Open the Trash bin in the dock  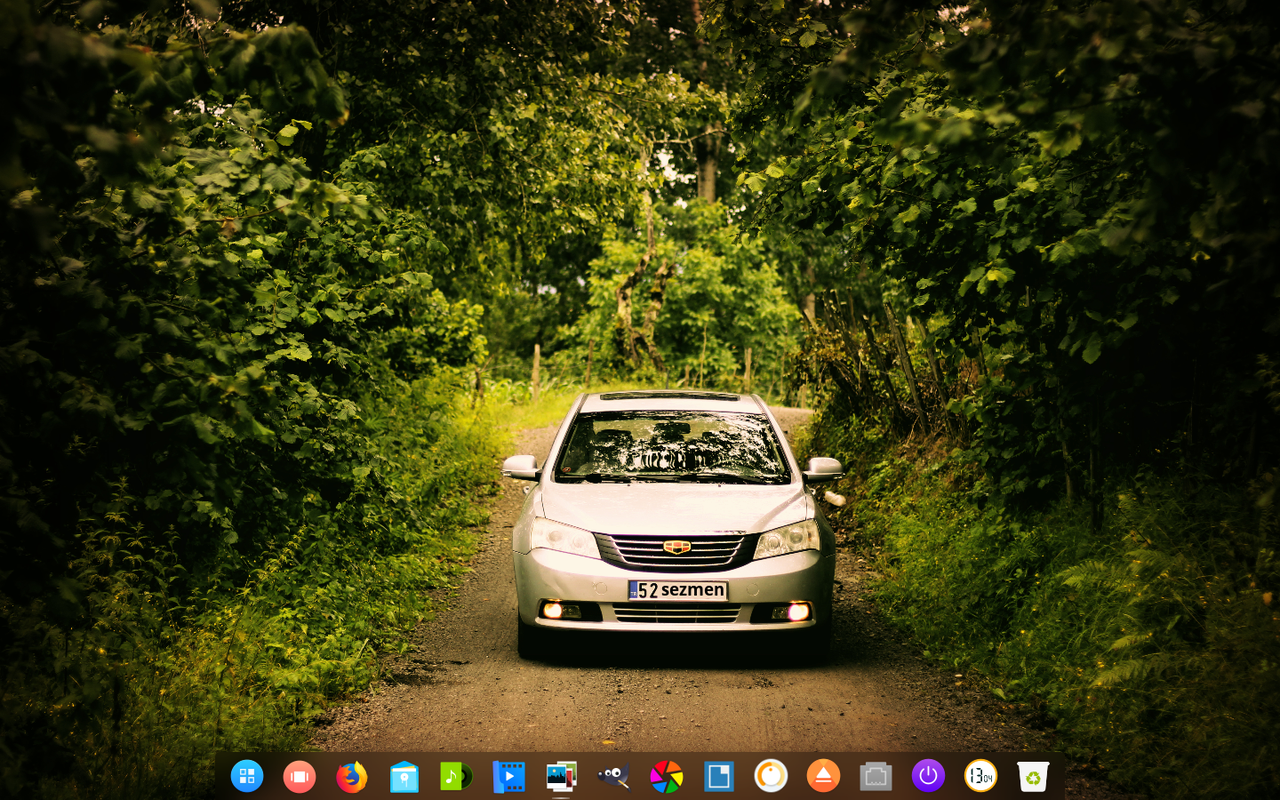click(x=1033, y=776)
